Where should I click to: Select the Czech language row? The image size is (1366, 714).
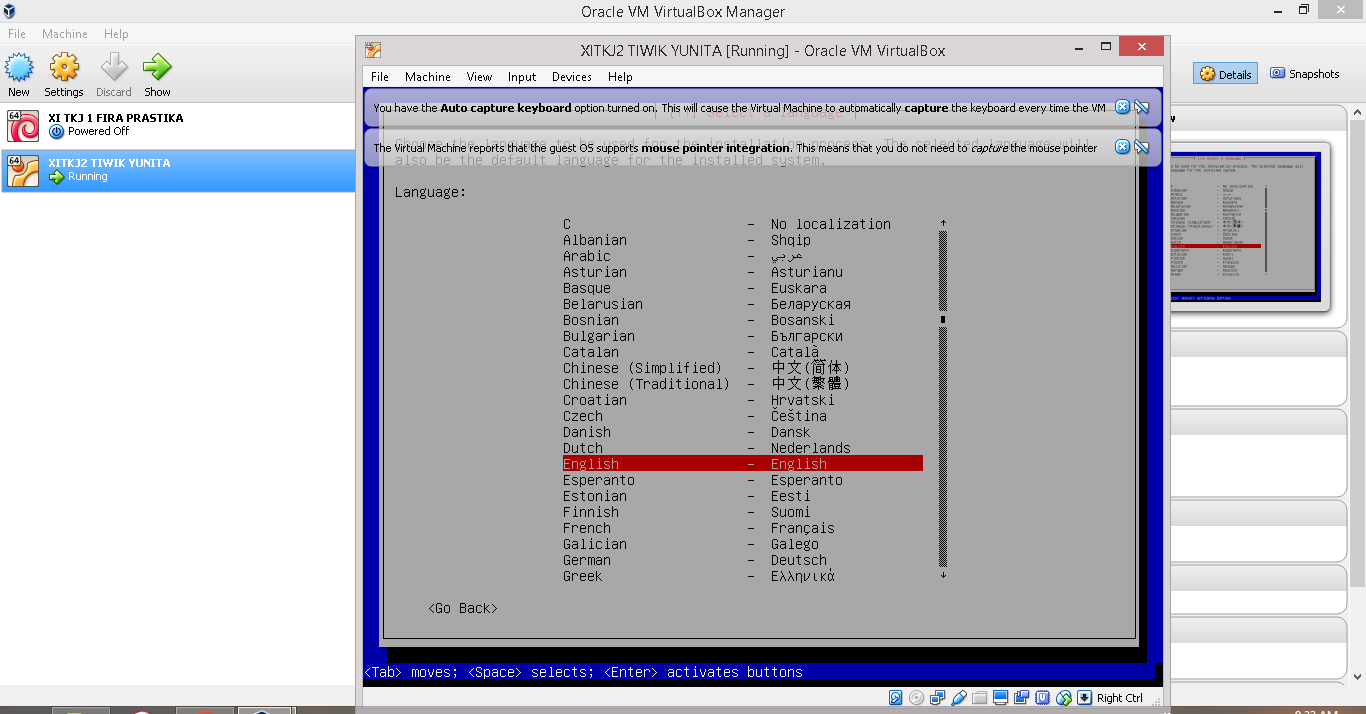(x=743, y=416)
